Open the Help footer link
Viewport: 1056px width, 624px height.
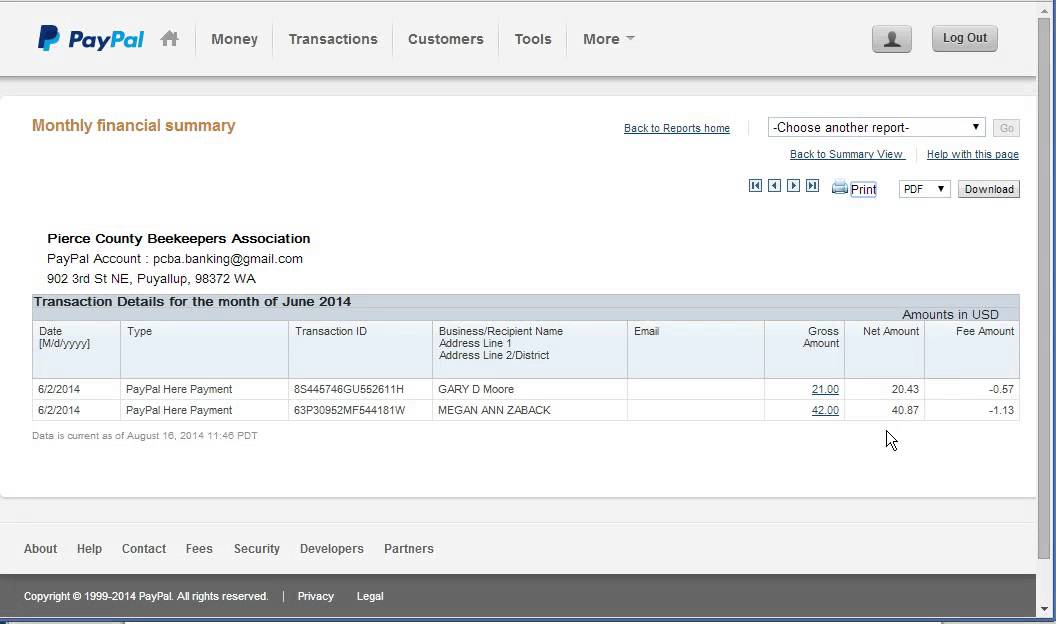89,549
